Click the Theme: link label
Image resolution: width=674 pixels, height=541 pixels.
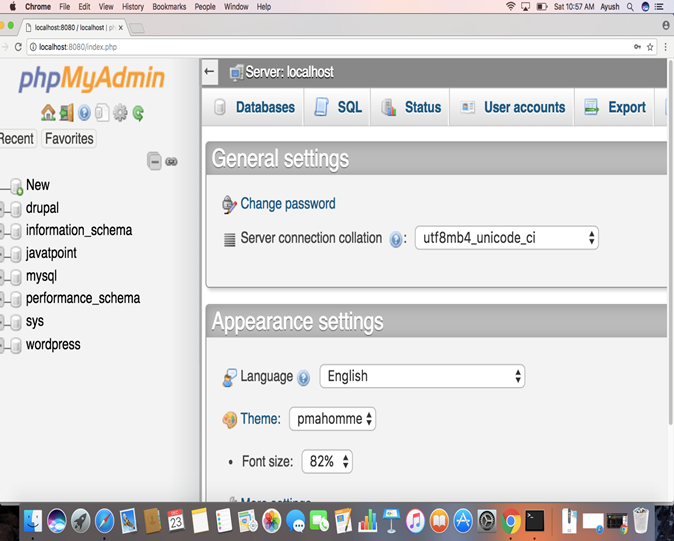click(260, 419)
